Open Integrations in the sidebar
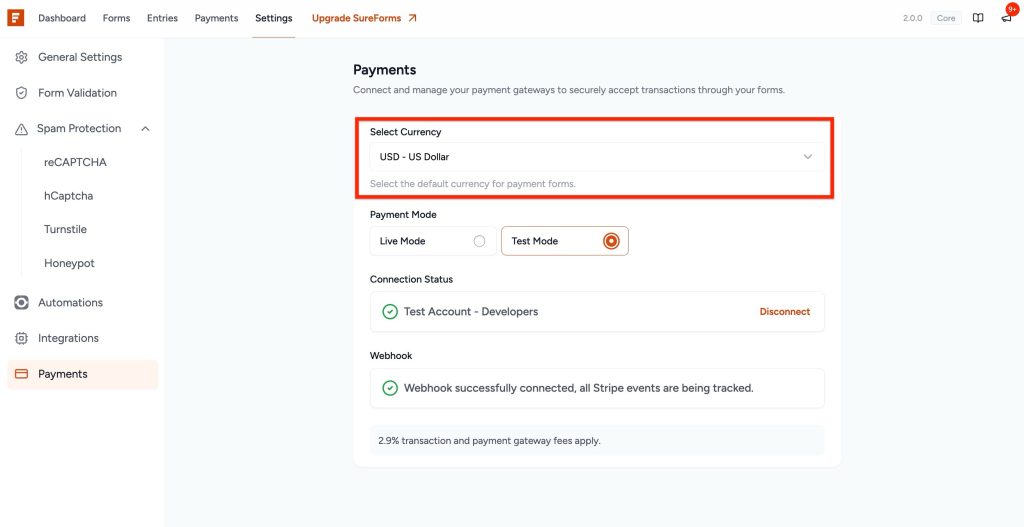 (x=68, y=338)
